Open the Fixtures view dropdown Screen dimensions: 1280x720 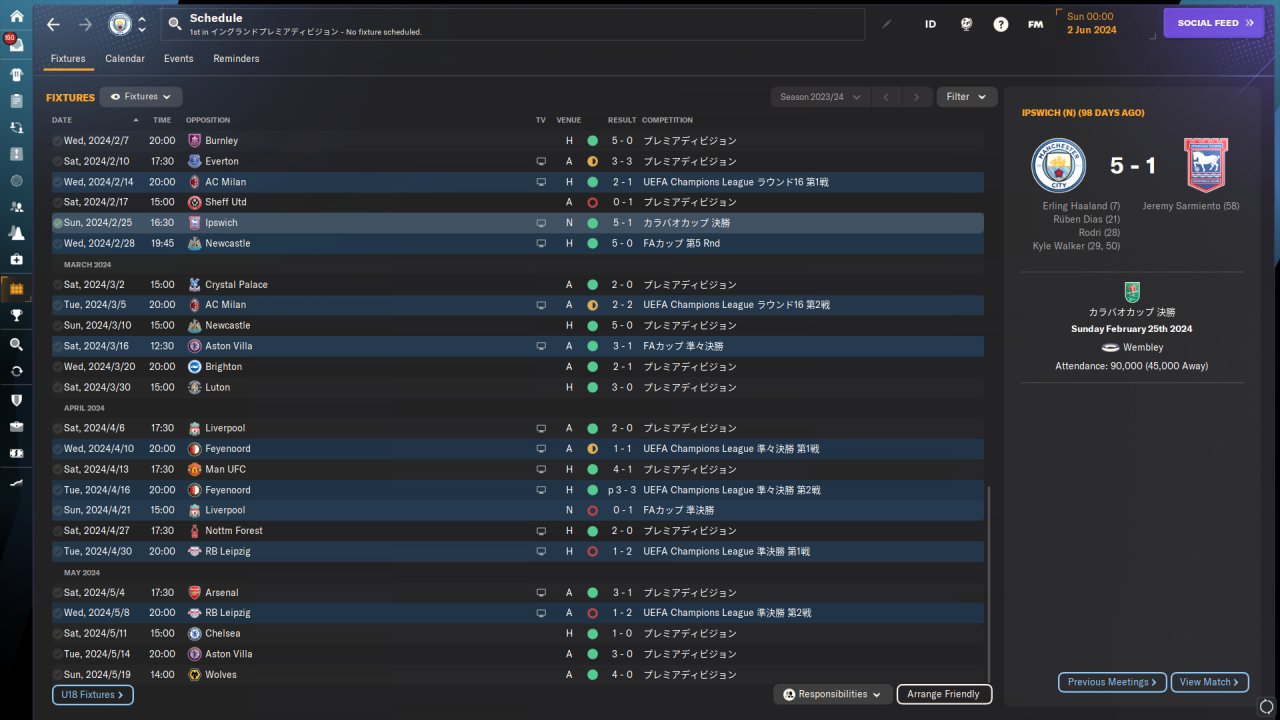pyautogui.click(x=140, y=97)
